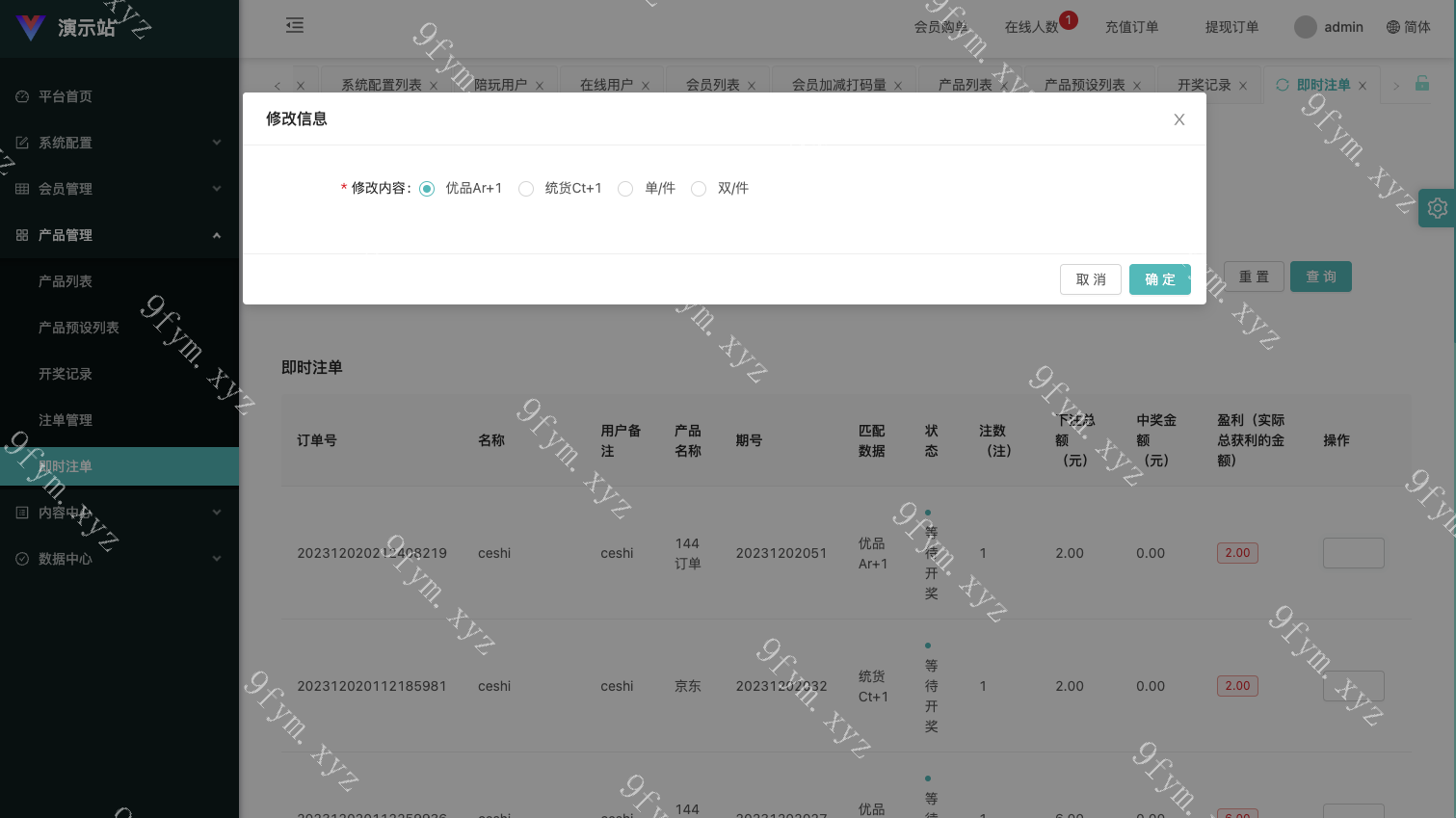Viewport: 1456px width, 818px height.
Task: Click 2.00 profit tag in 京东 row
Action: coord(1237,686)
